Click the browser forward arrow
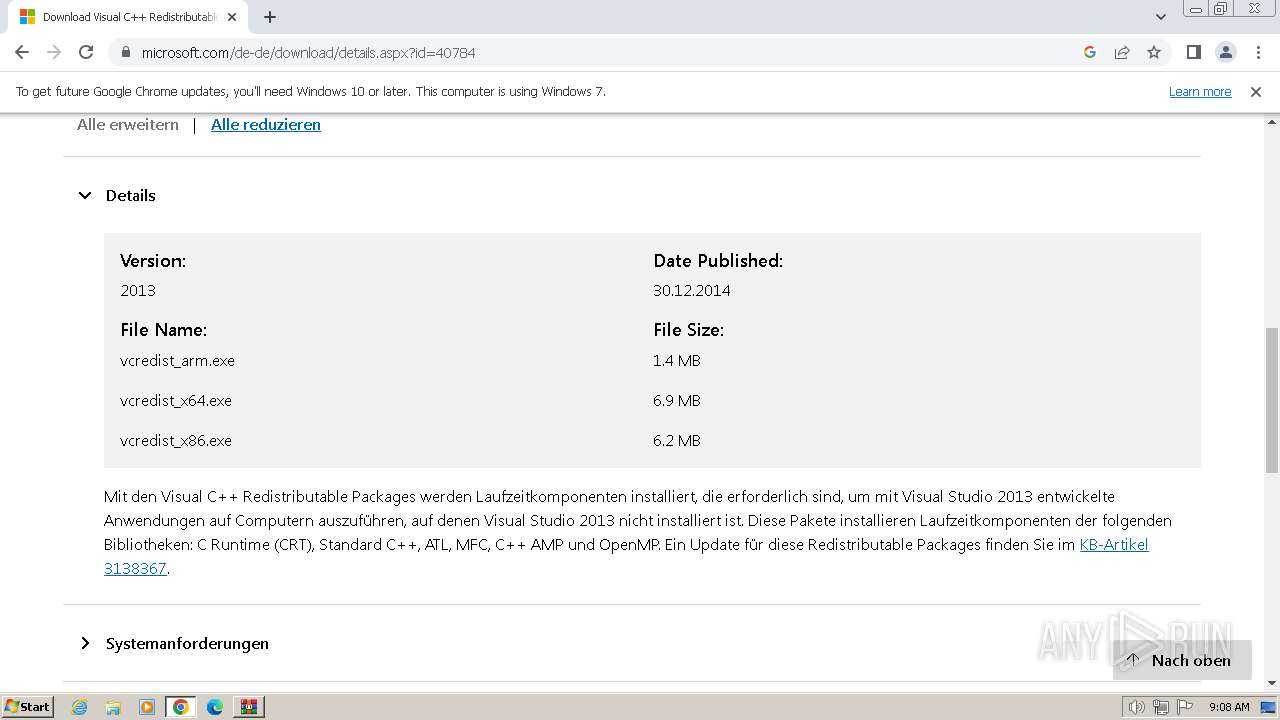This screenshot has width=1280, height=720. coord(54,52)
